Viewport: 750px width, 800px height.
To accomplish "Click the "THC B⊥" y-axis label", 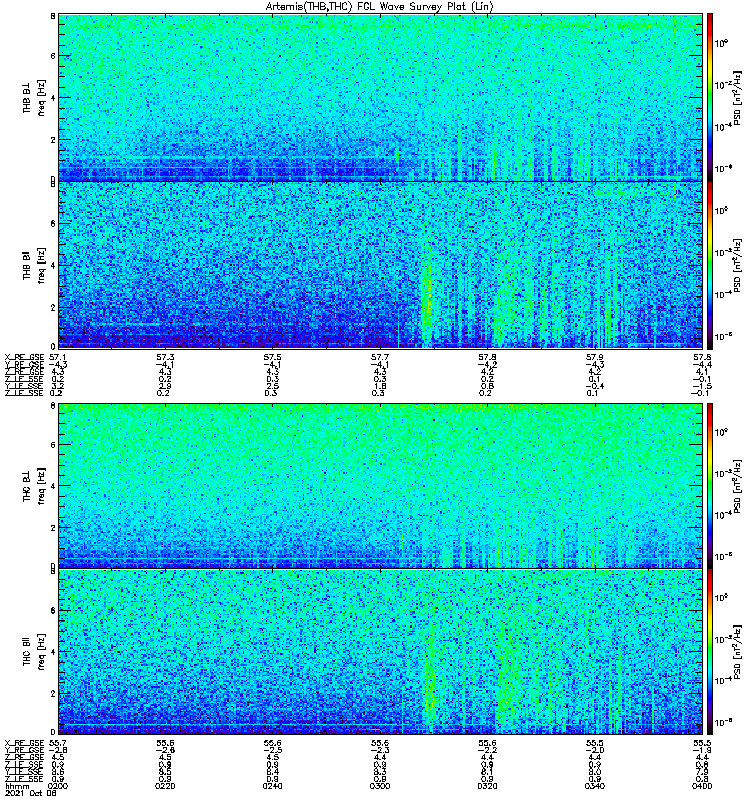I will (27, 485).
